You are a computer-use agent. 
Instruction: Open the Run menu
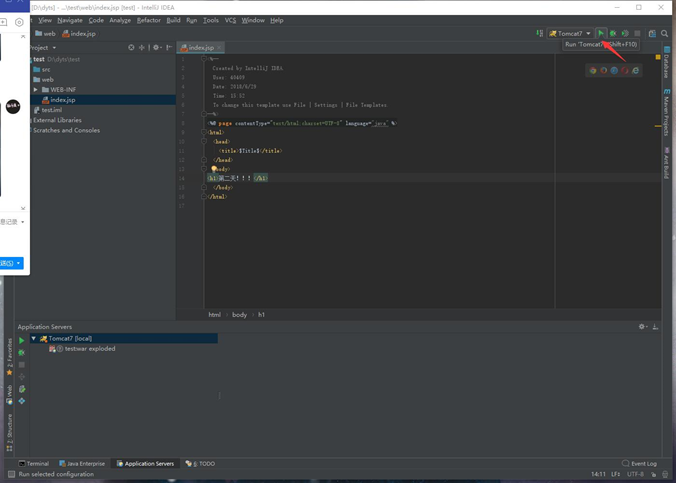click(192, 20)
